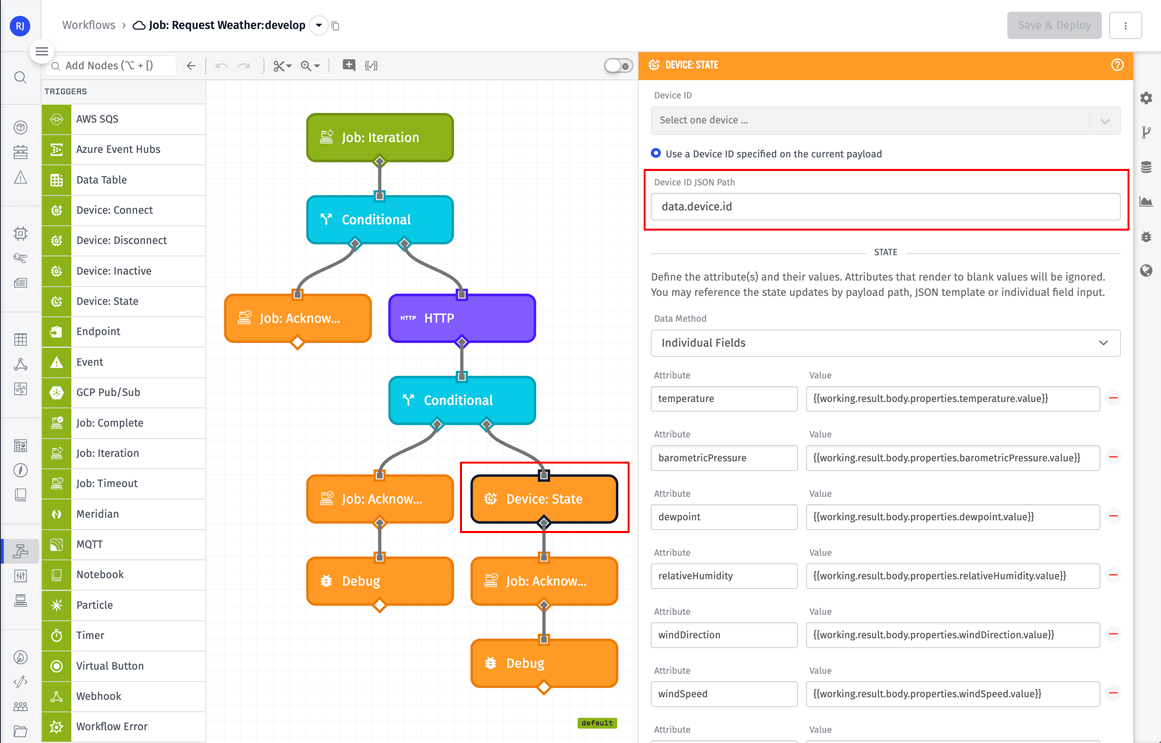The height and width of the screenshot is (743, 1161).
Task: Click the workflows icon in left sidebar
Action: 21,550
